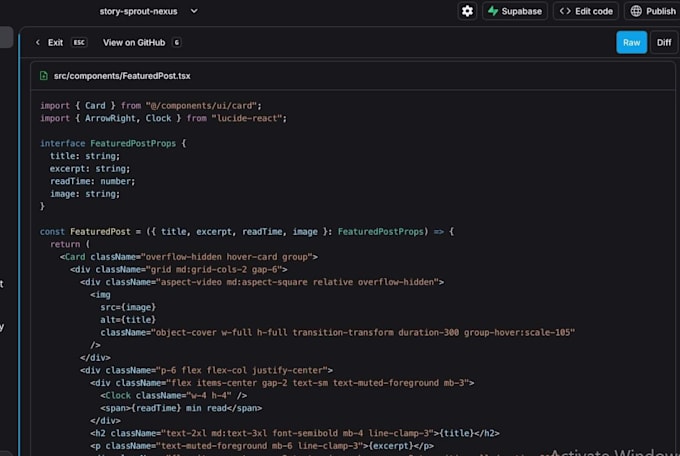Click the FeaturedPost.tsx file icon
Image resolution: width=680 pixels, height=456 pixels.
(x=44, y=75)
